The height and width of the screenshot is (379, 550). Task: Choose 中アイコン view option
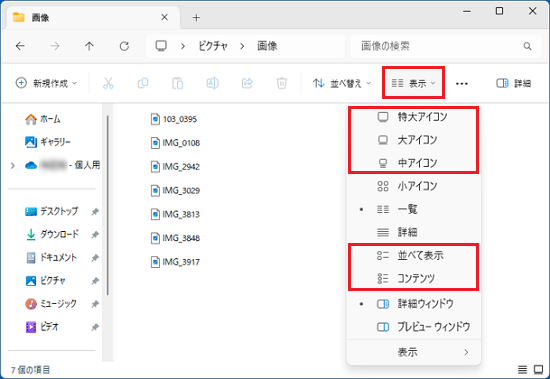414,163
